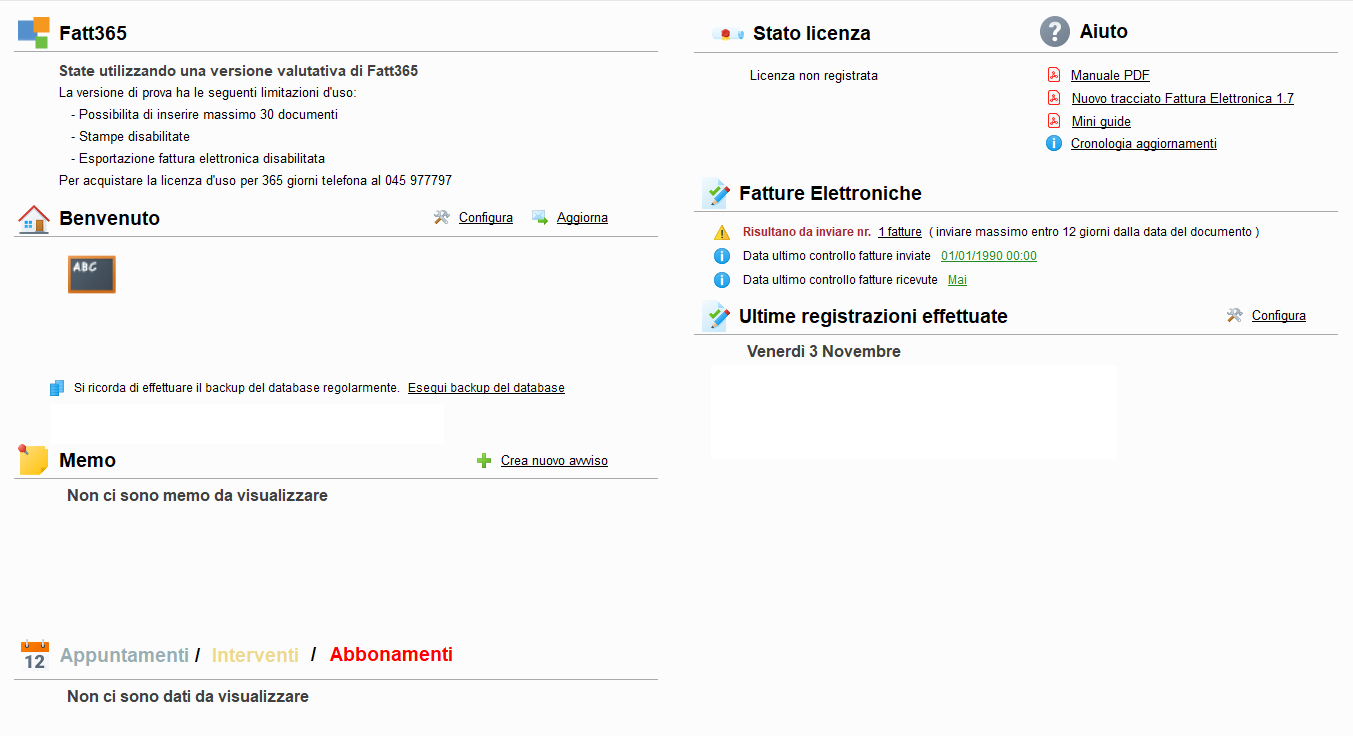Click the Ultime registrazioni effettuate section icon

pyautogui.click(x=716, y=316)
